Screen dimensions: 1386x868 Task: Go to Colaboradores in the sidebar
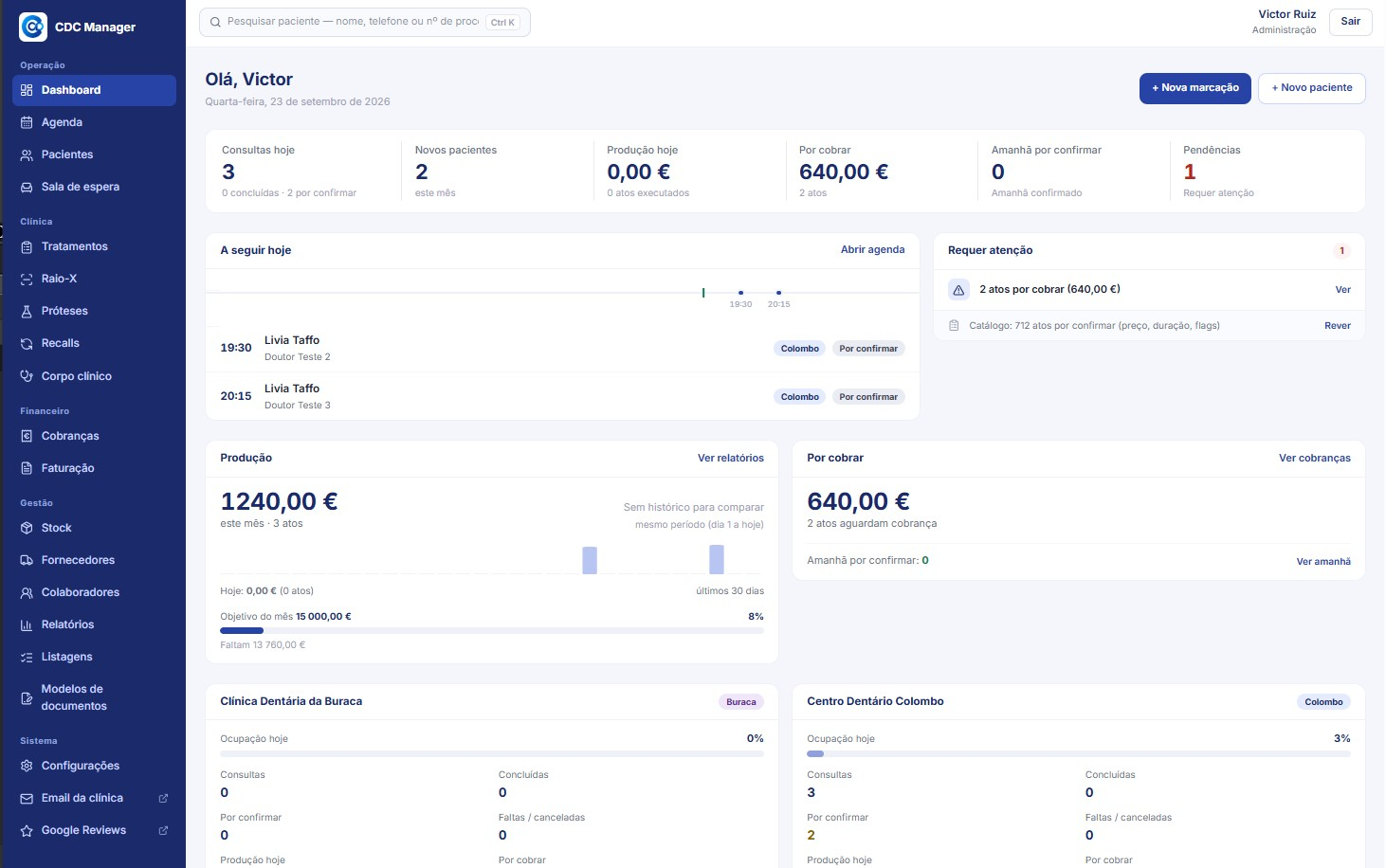94,592
